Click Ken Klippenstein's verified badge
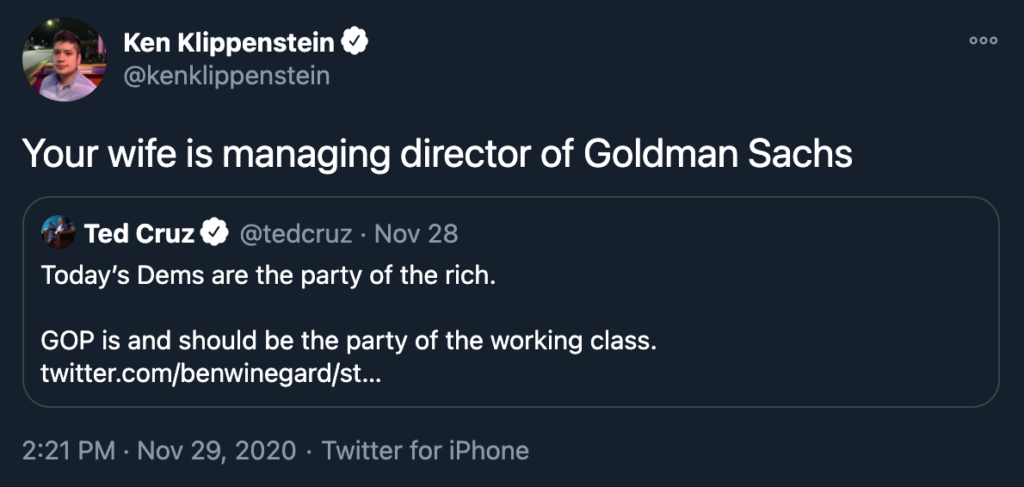The width and height of the screenshot is (1024, 487). click(357, 42)
